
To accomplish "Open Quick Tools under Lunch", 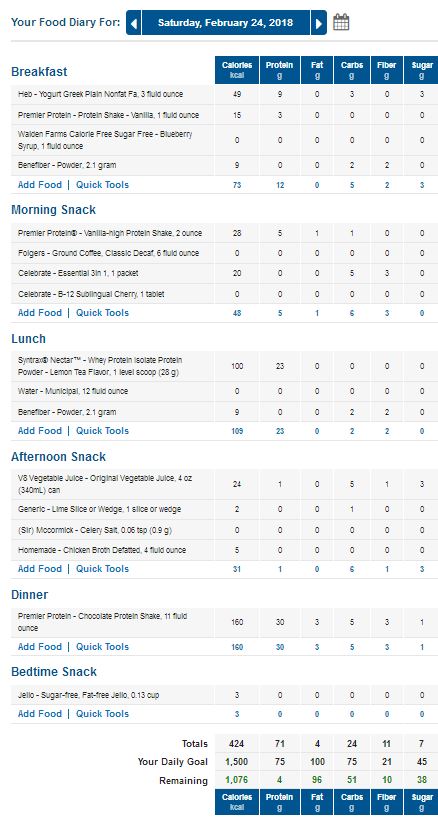I will (102, 431).
